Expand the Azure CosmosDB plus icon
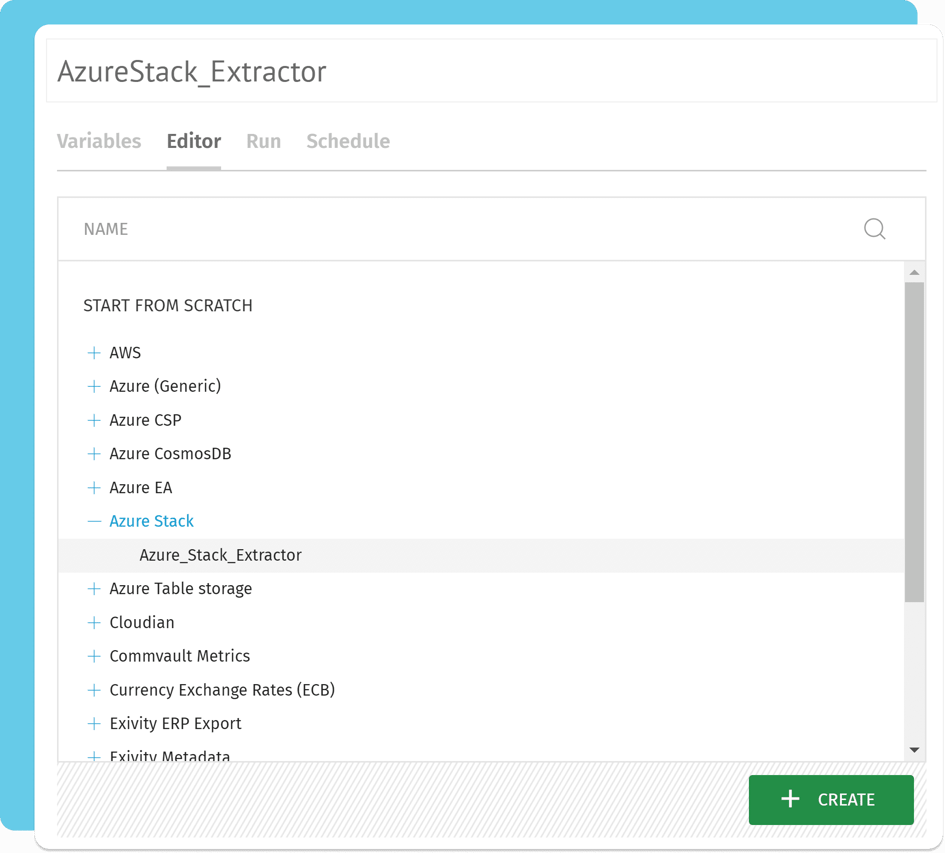Screen dimensions: 945x853 94,454
